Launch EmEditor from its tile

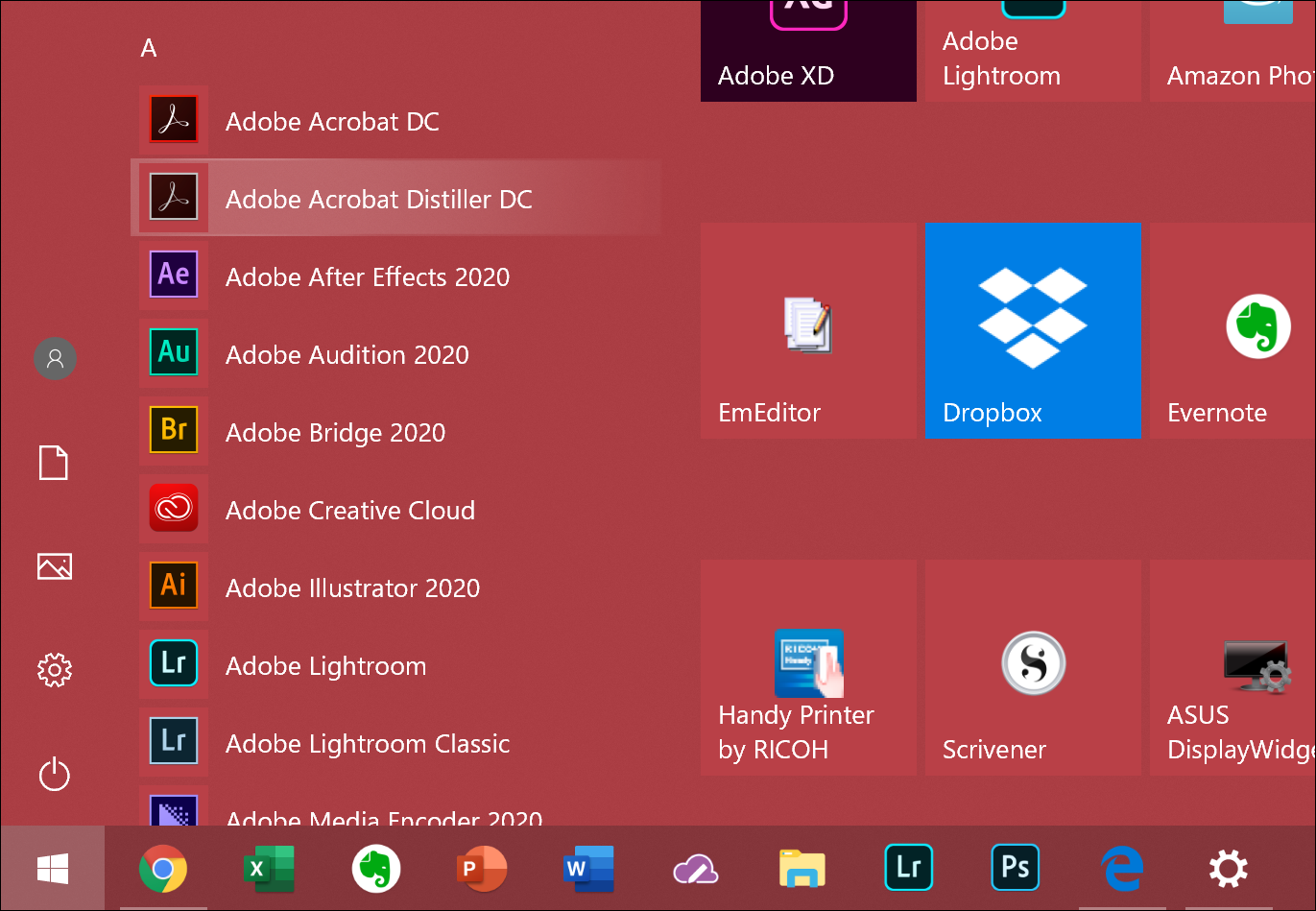pyautogui.click(x=808, y=330)
